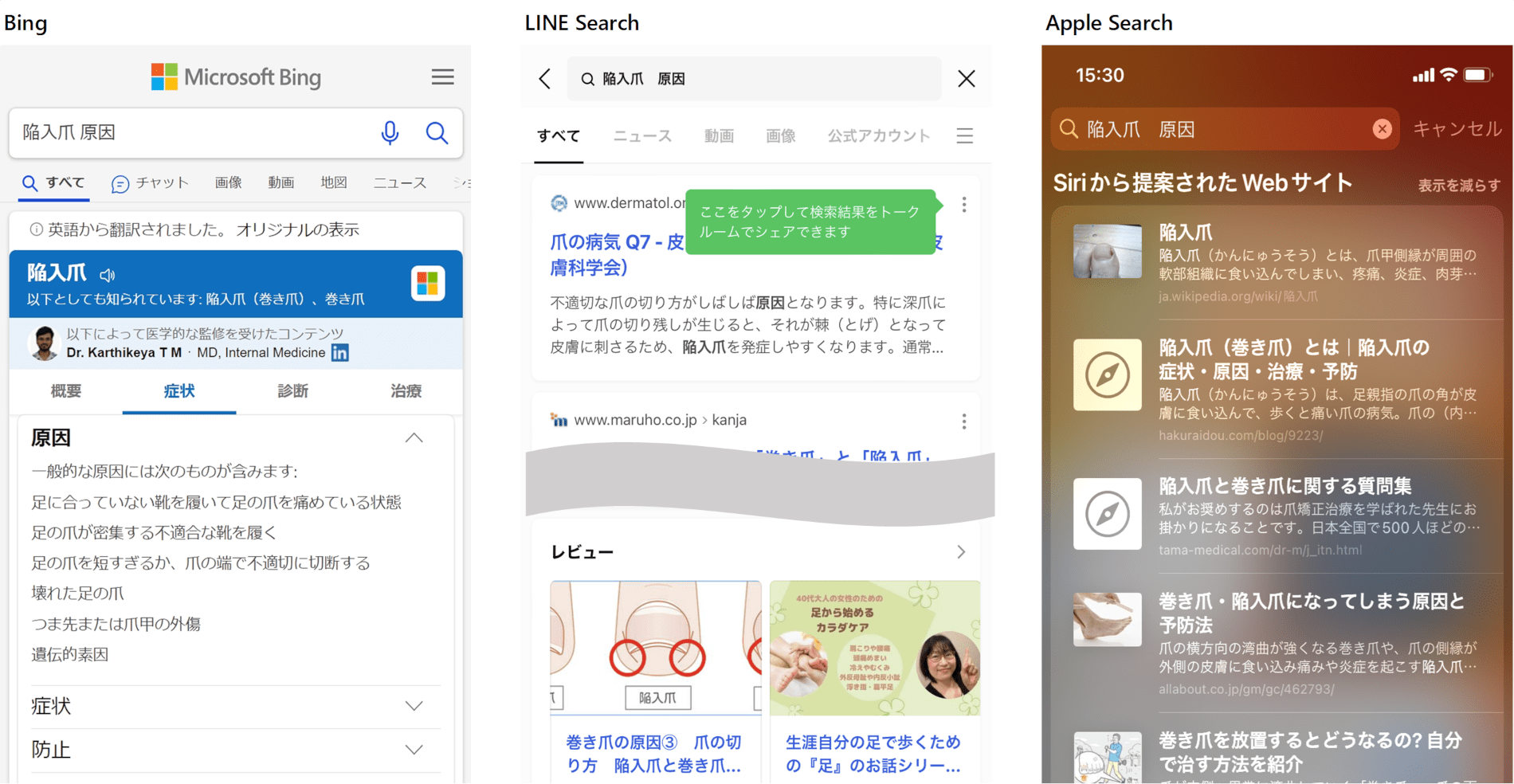
Task: Open LINE Search tab list menu icon
Action: point(965,135)
